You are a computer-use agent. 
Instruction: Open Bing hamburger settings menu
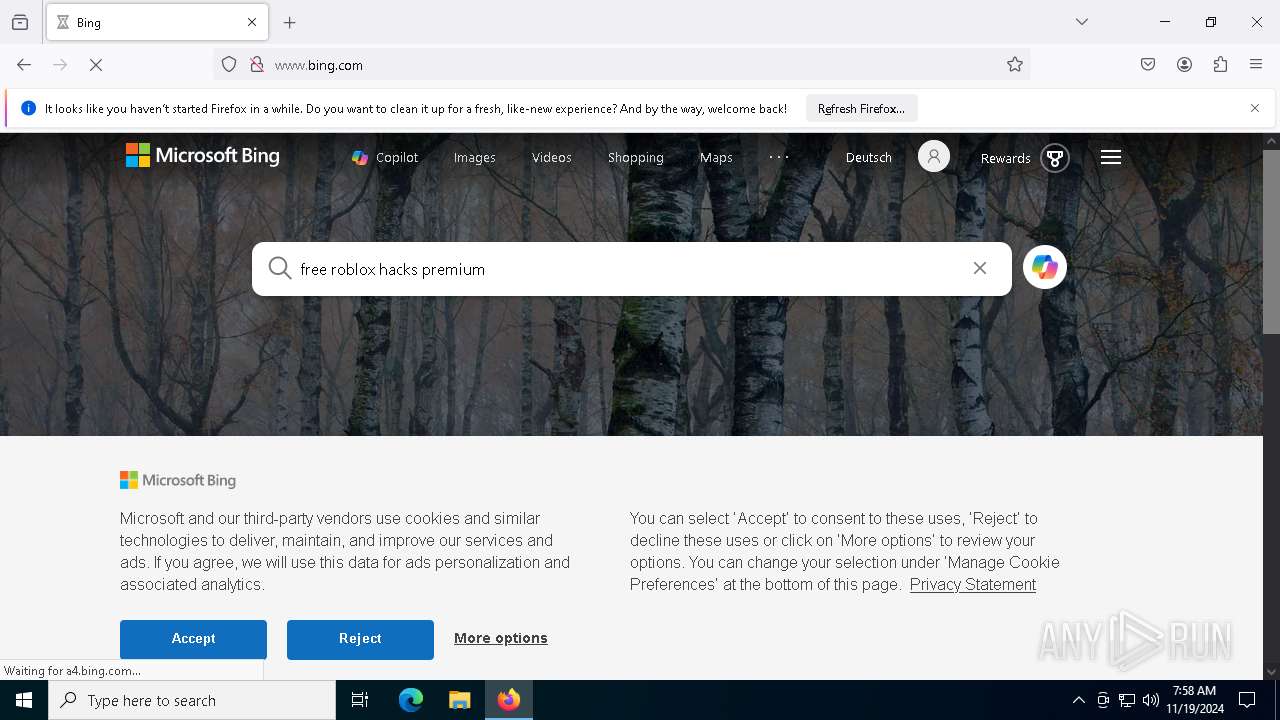[1111, 157]
